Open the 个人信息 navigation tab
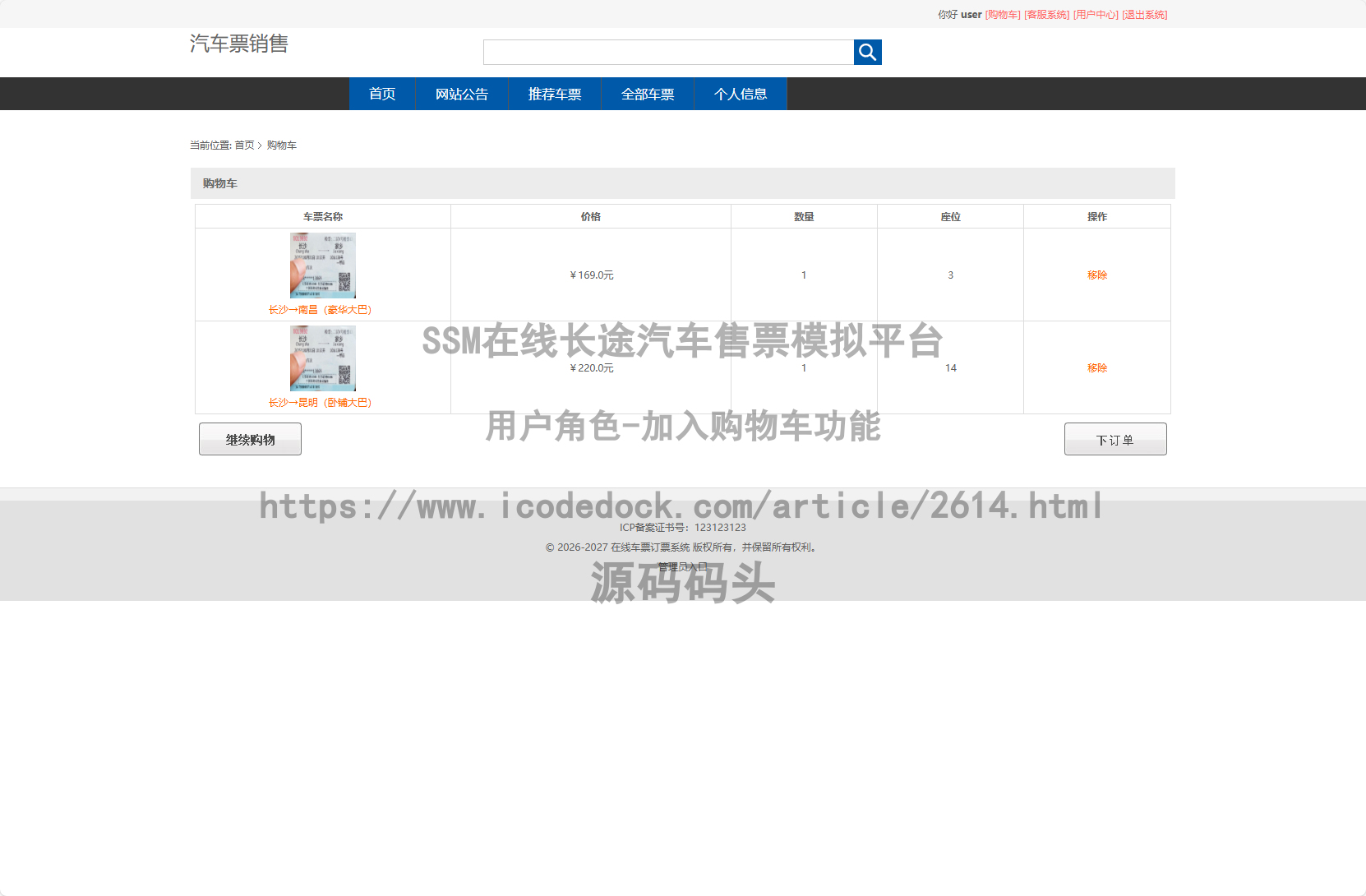This screenshot has width=1366, height=896. pyautogui.click(x=741, y=95)
